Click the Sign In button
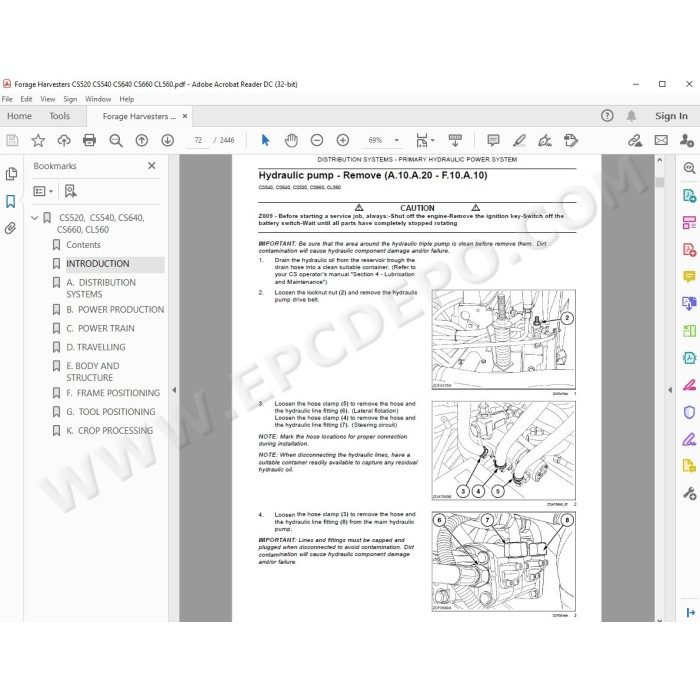The image size is (700, 700). [x=671, y=116]
